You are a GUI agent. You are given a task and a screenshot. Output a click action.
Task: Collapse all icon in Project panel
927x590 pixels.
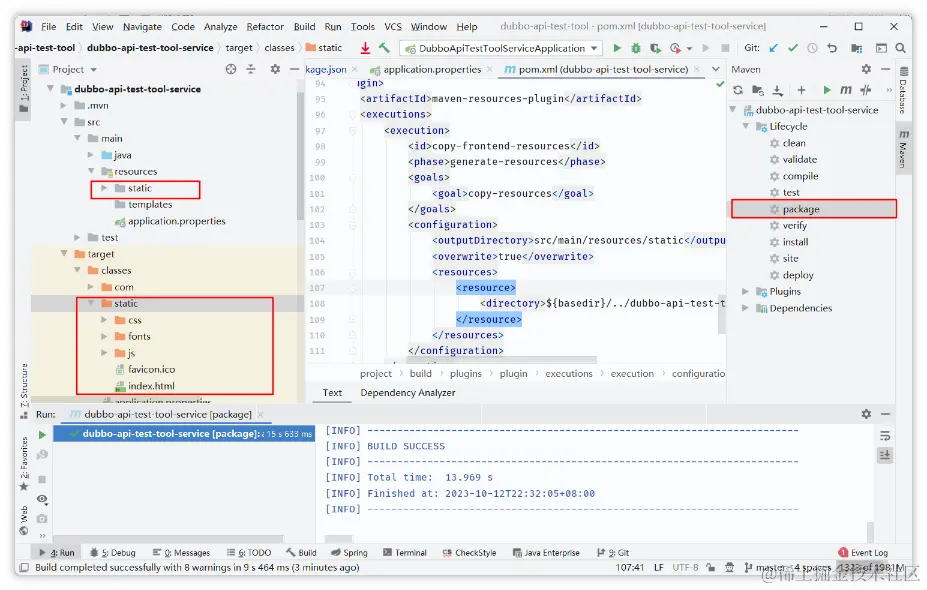251,69
